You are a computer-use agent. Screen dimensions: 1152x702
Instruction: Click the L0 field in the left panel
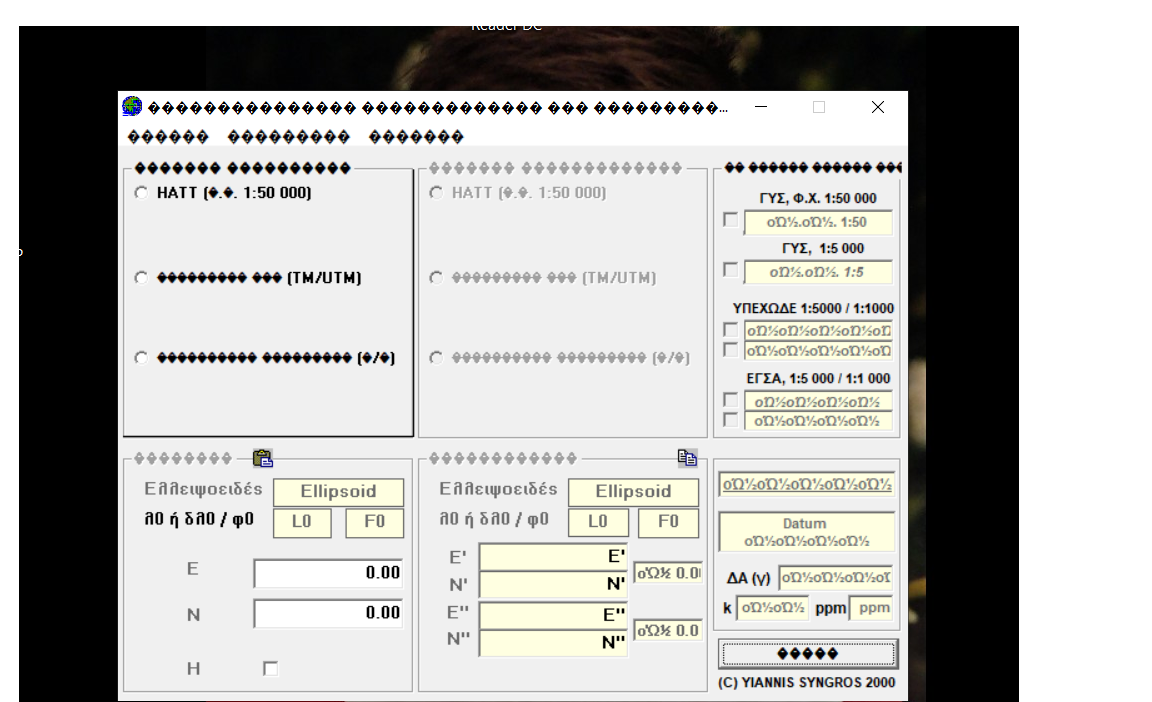pyautogui.click(x=302, y=522)
